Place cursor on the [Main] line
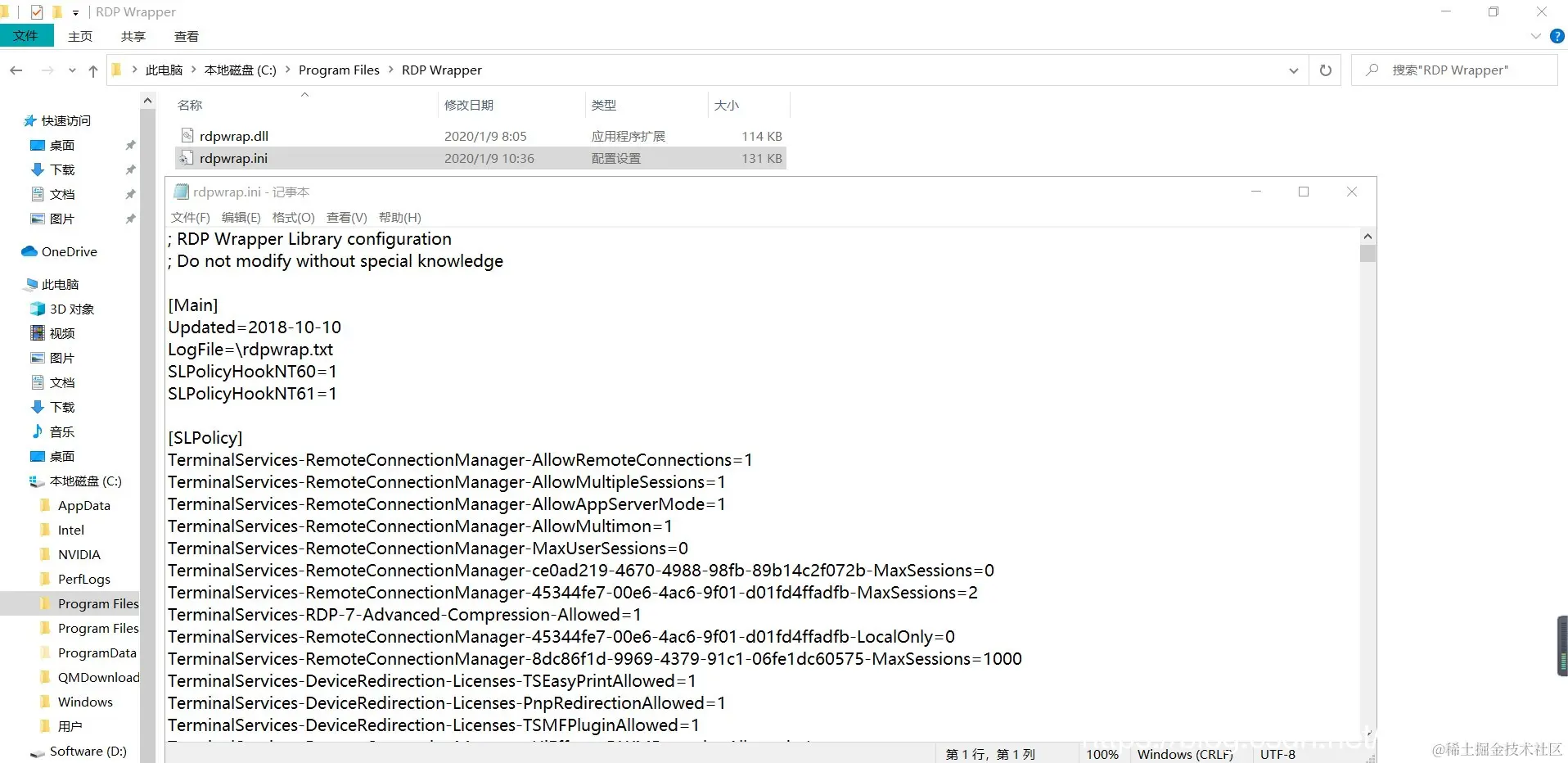 pos(193,305)
